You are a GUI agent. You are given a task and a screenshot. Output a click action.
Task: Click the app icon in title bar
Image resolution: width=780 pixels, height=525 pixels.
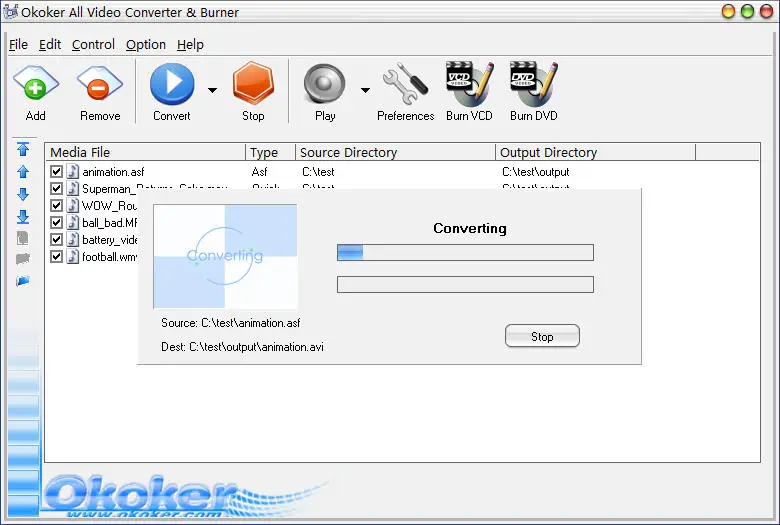(x=10, y=11)
